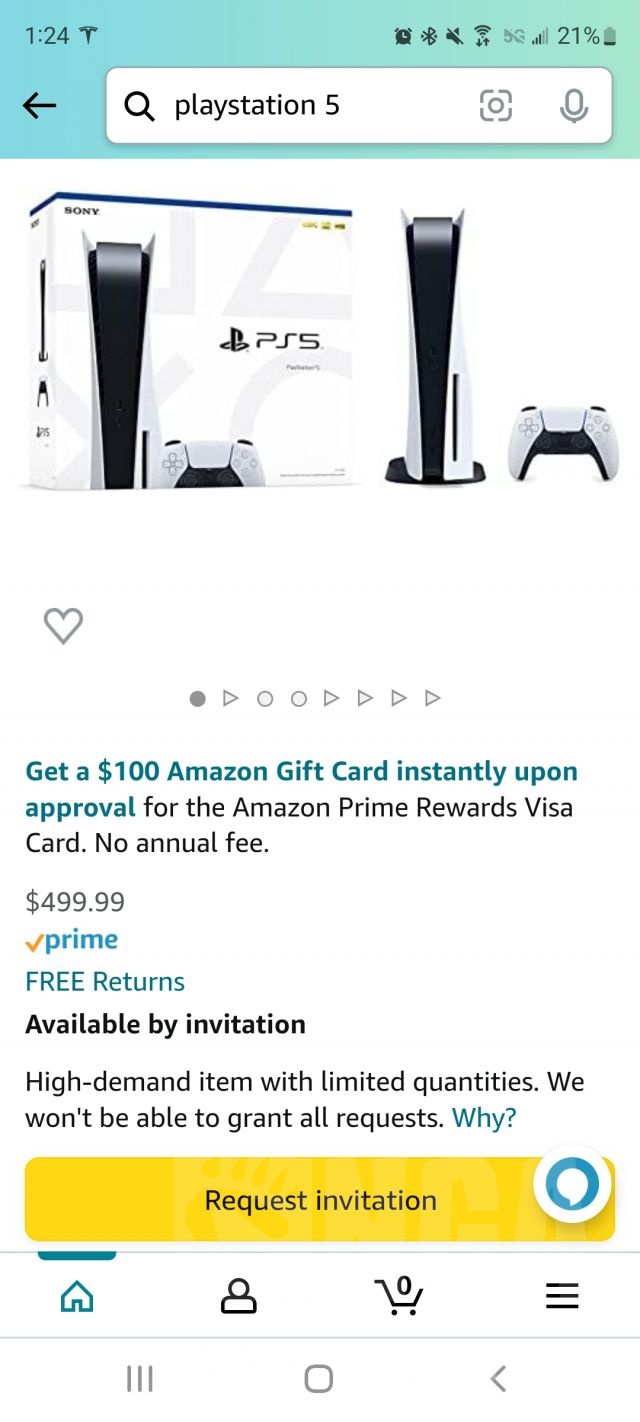
Task: Open the account profile tab
Action: pos(238,1296)
